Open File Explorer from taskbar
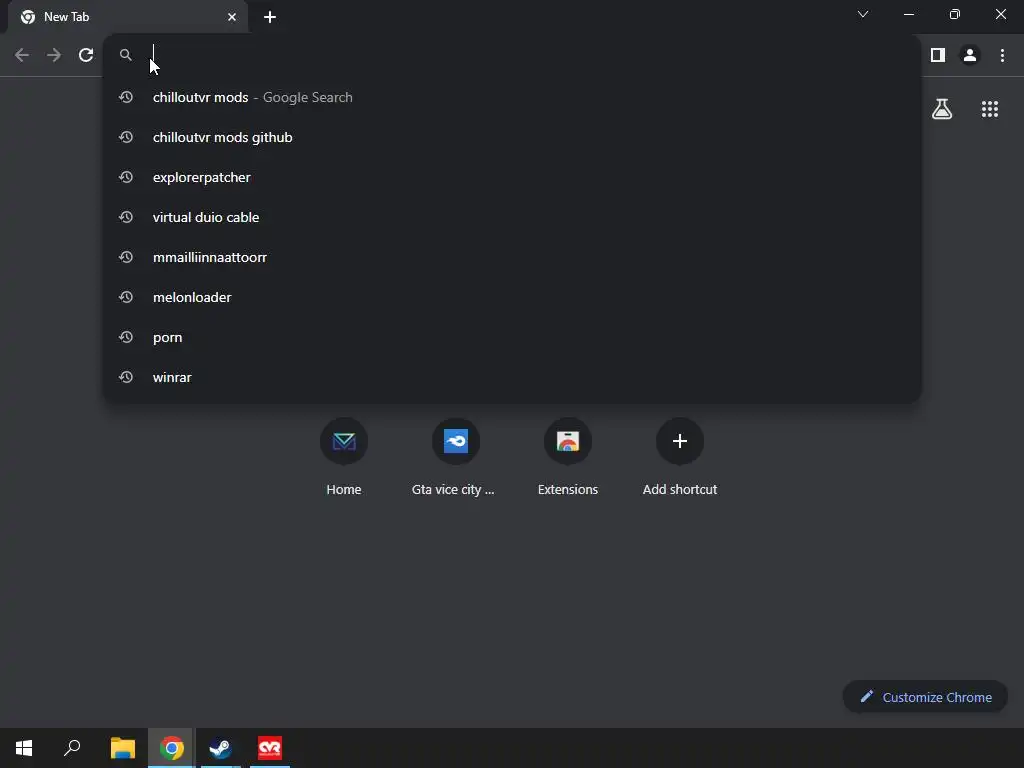This screenshot has height=768, width=1024. (123, 748)
